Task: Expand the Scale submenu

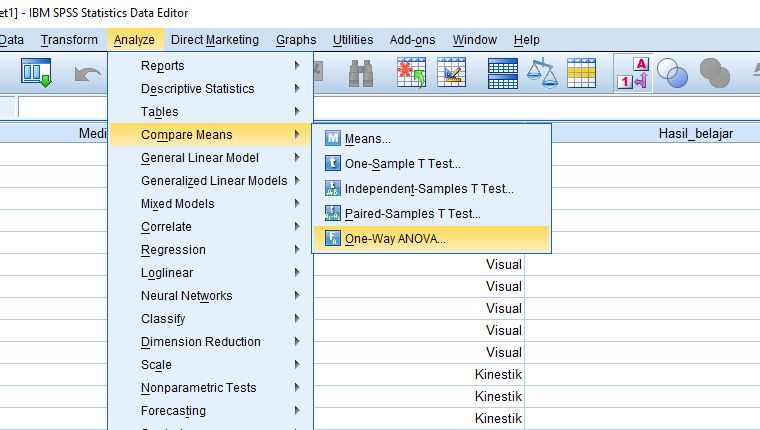Action: [210, 365]
